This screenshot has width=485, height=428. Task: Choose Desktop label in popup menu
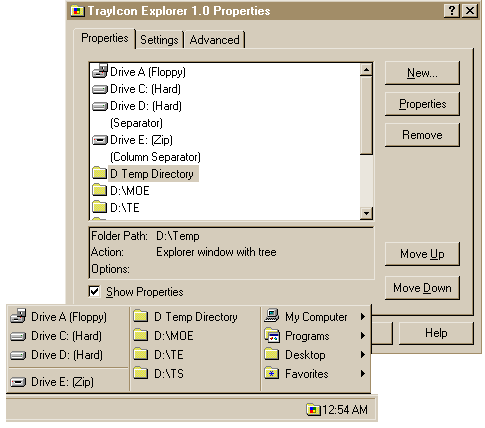point(305,355)
